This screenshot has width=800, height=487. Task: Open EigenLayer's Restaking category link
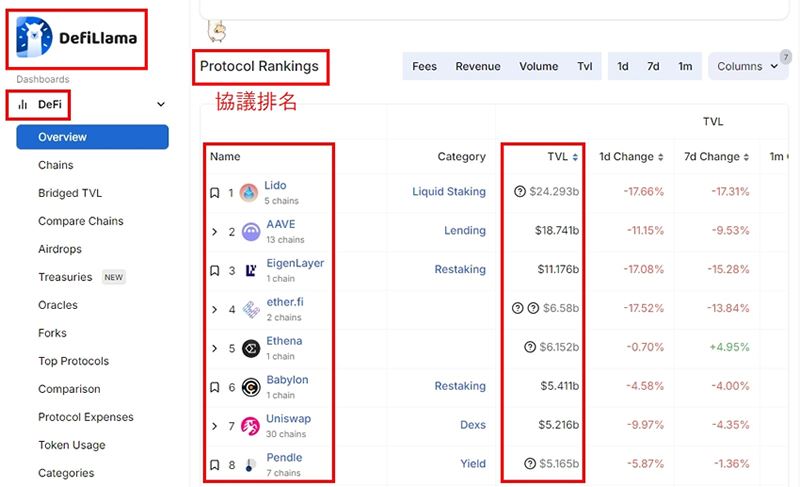(460, 269)
